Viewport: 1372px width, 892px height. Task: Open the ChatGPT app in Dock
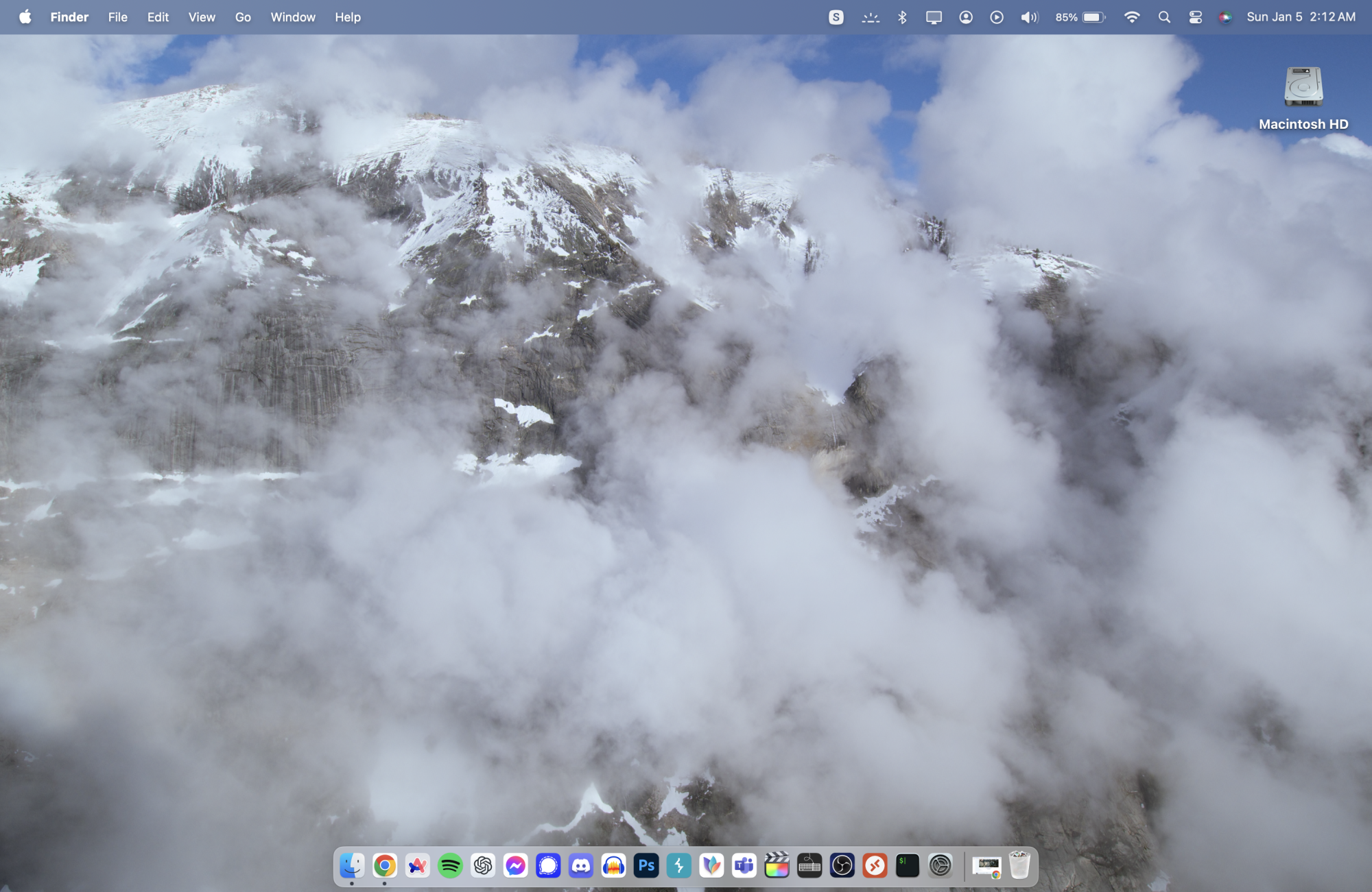(x=483, y=866)
